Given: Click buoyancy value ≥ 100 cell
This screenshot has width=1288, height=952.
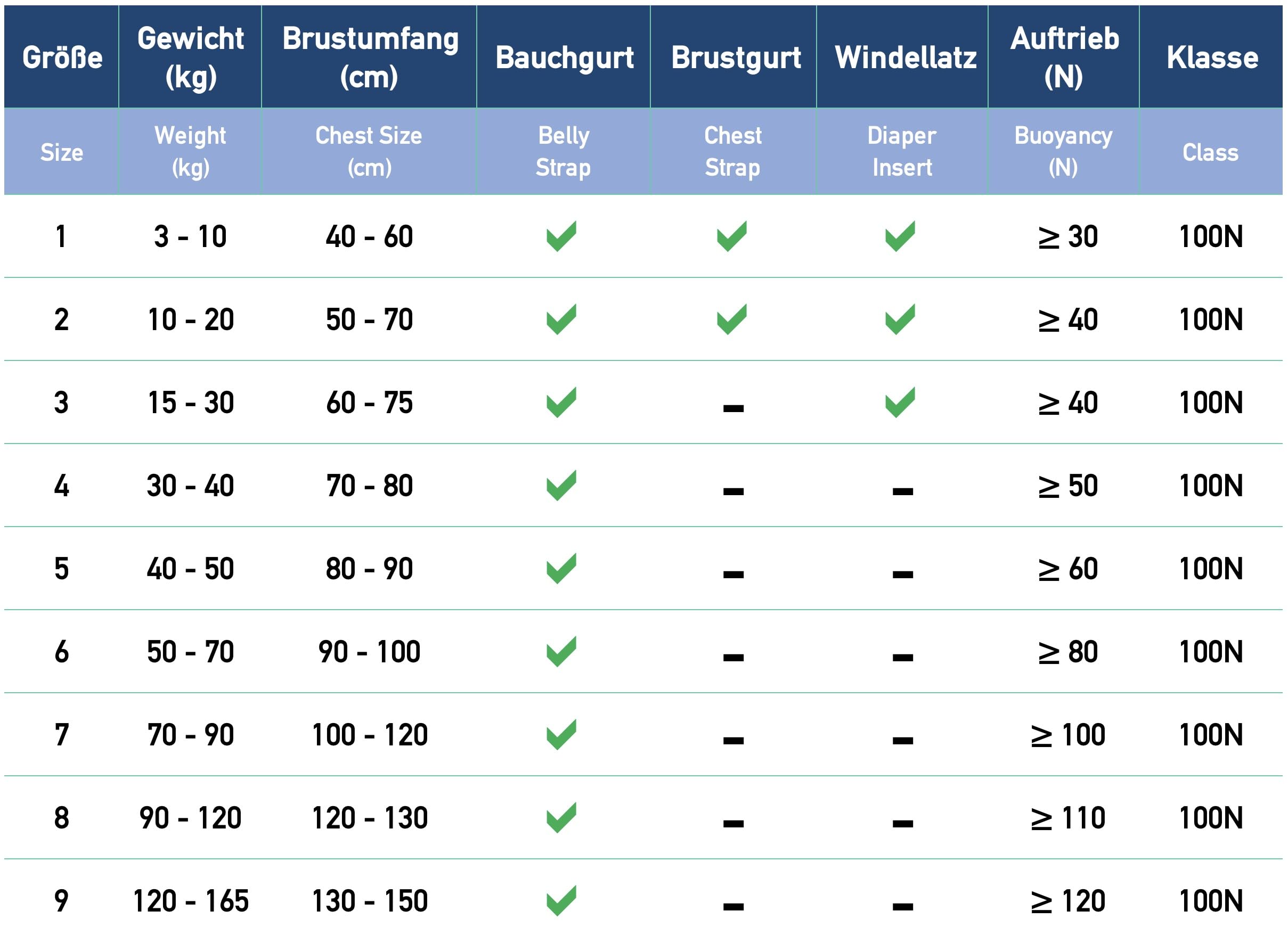Looking at the screenshot, I should 1068,735.
